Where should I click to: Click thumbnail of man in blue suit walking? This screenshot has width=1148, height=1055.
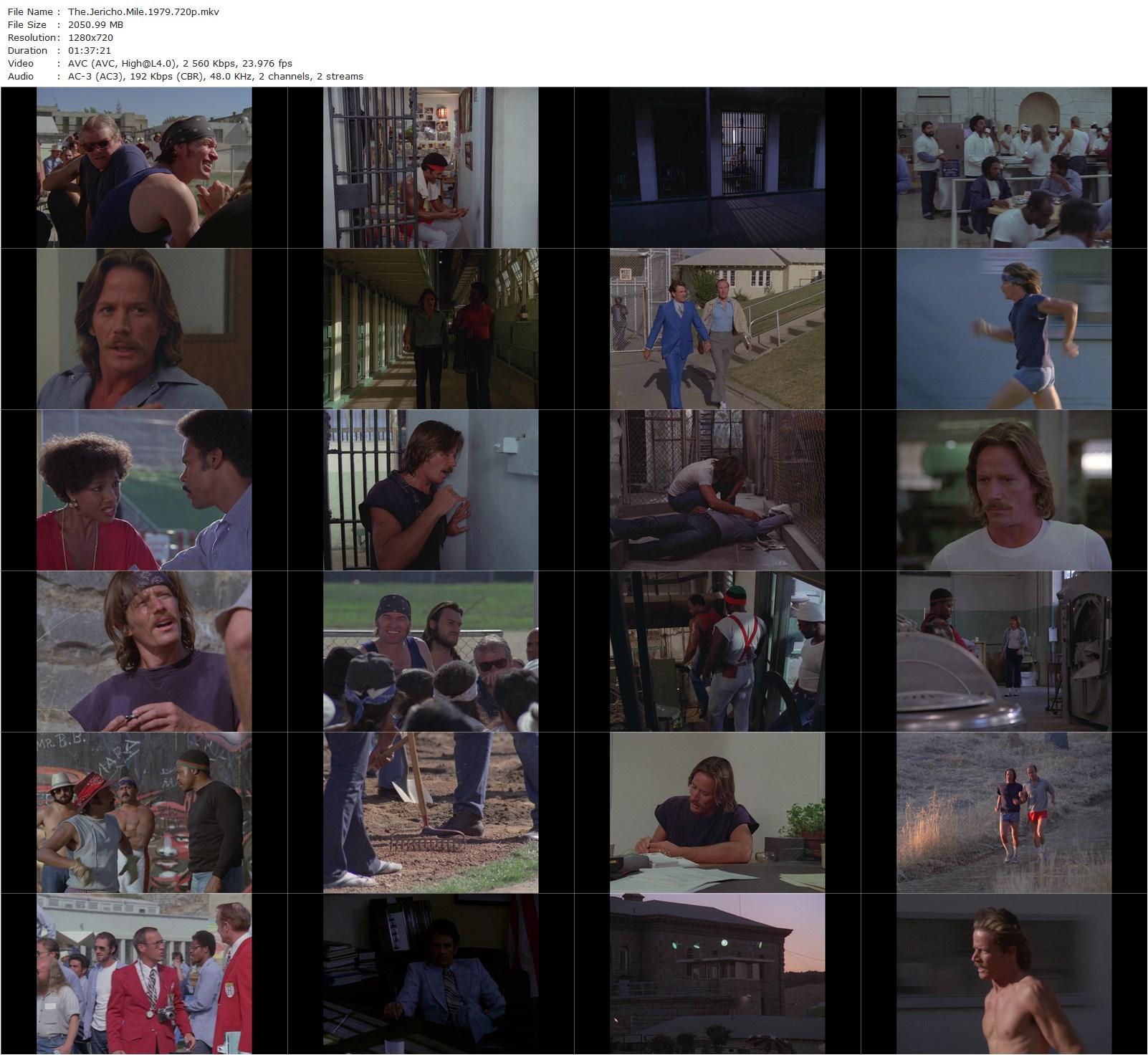pyautogui.click(x=717, y=329)
